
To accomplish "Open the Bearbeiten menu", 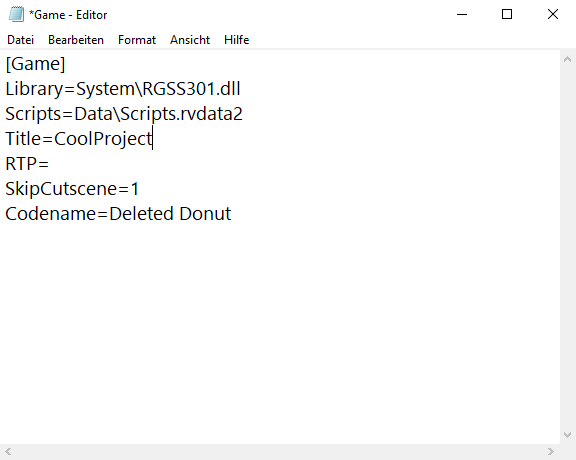I will (76, 40).
